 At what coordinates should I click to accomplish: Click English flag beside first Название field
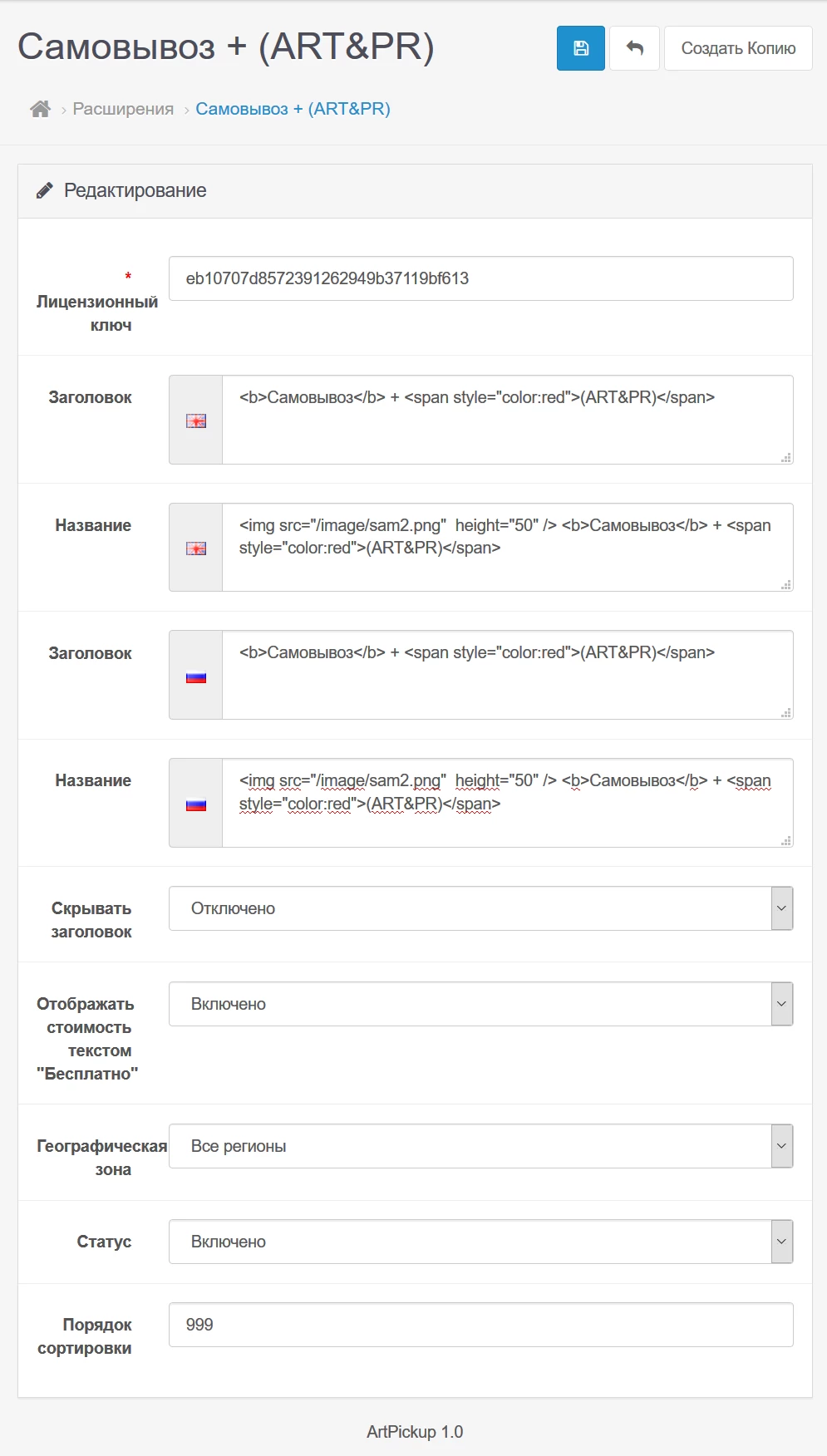(x=196, y=548)
